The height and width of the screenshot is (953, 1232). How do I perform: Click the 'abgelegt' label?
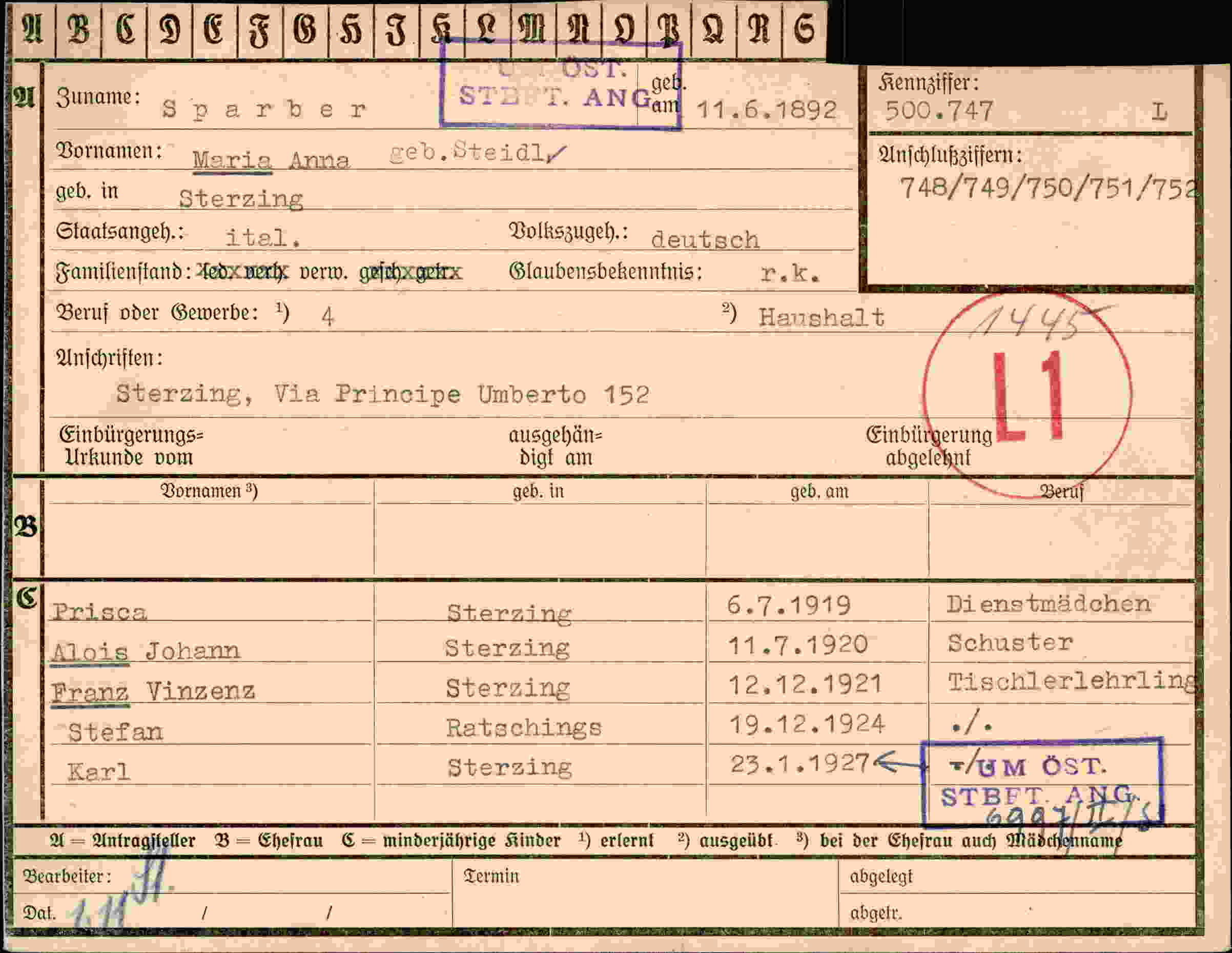[881, 878]
